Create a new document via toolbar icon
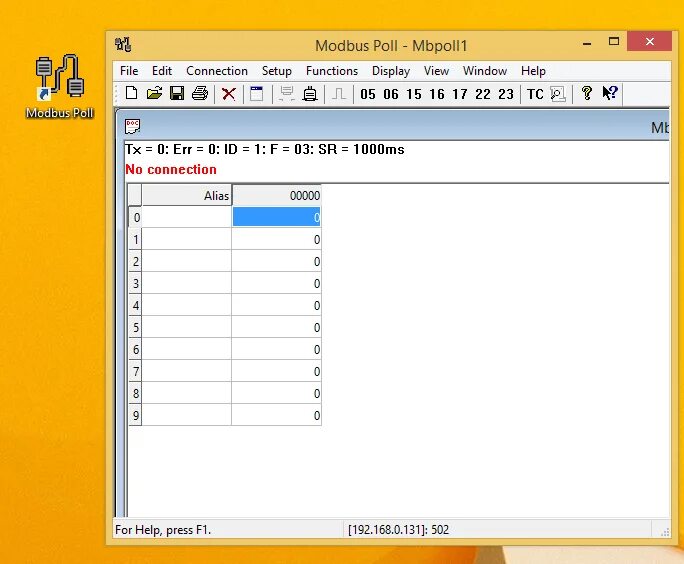 click(x=131, y=93)
